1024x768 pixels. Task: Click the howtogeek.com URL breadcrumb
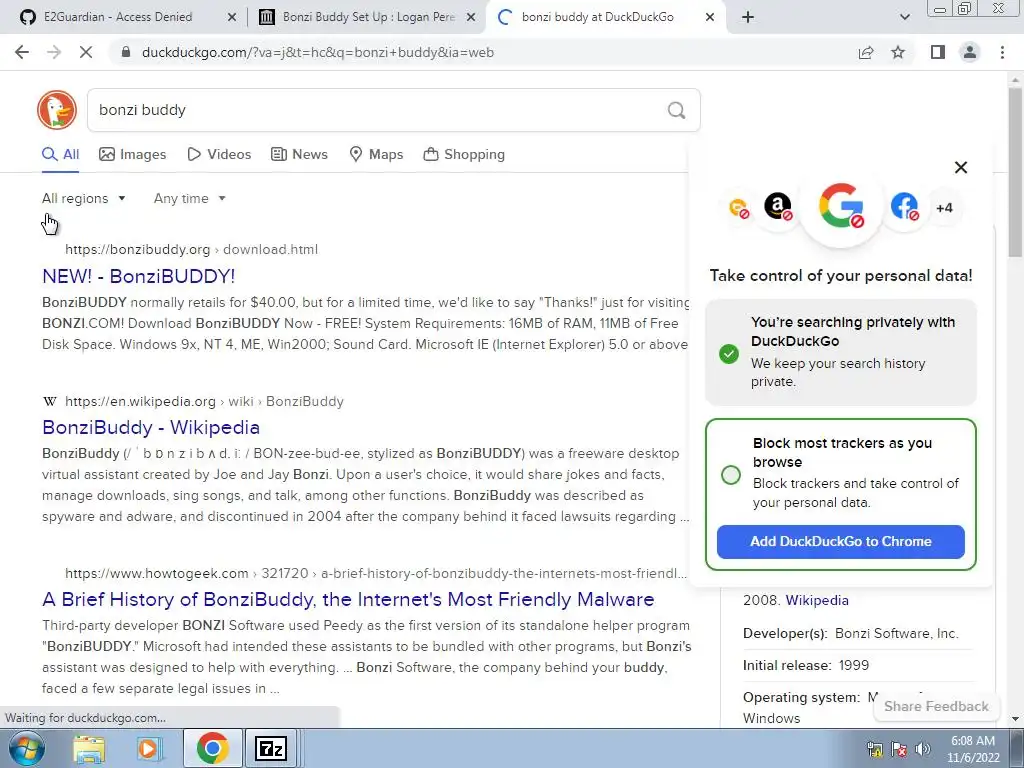[x=376, y=573]
